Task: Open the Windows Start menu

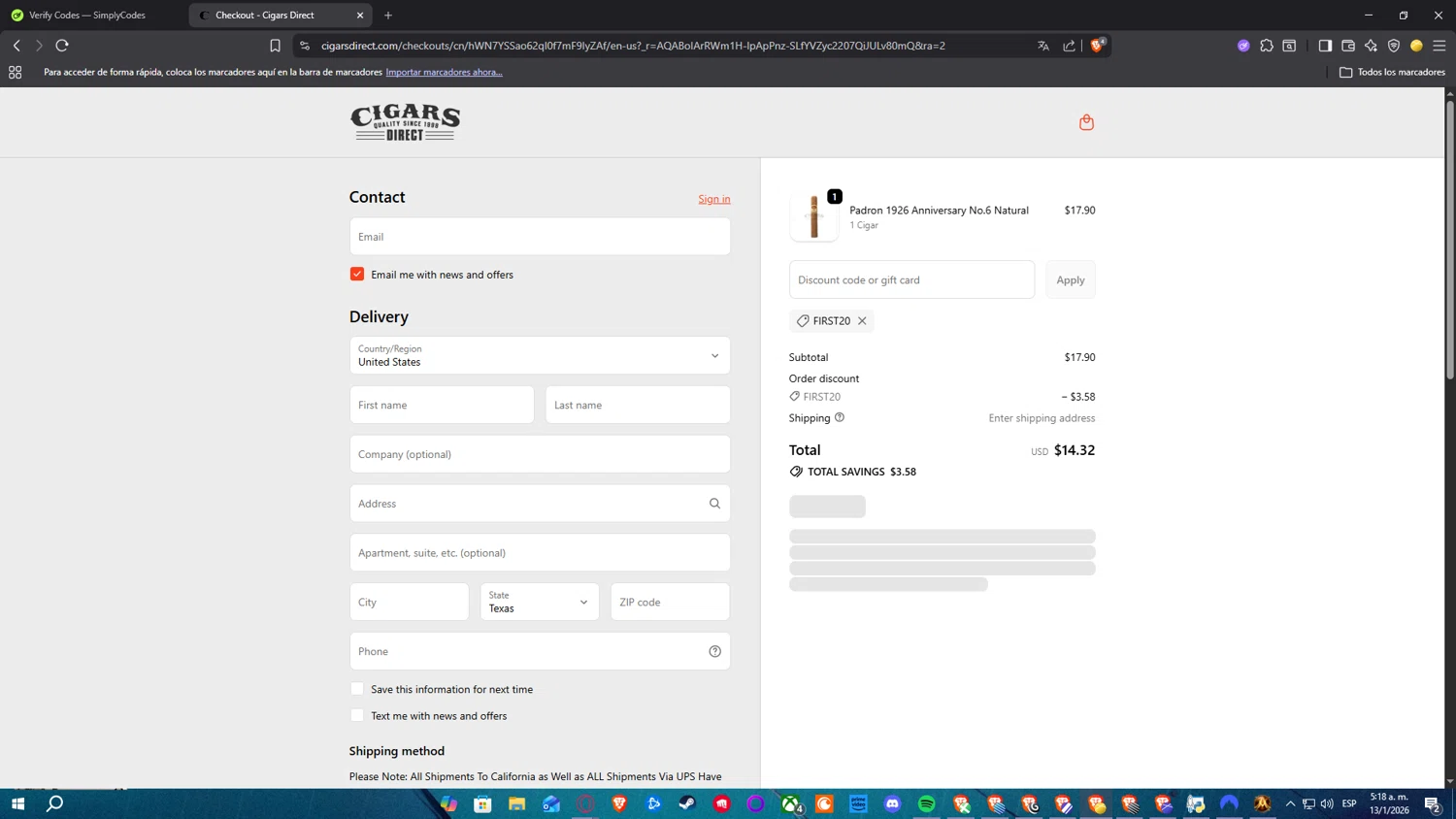Action: point(17,803)
